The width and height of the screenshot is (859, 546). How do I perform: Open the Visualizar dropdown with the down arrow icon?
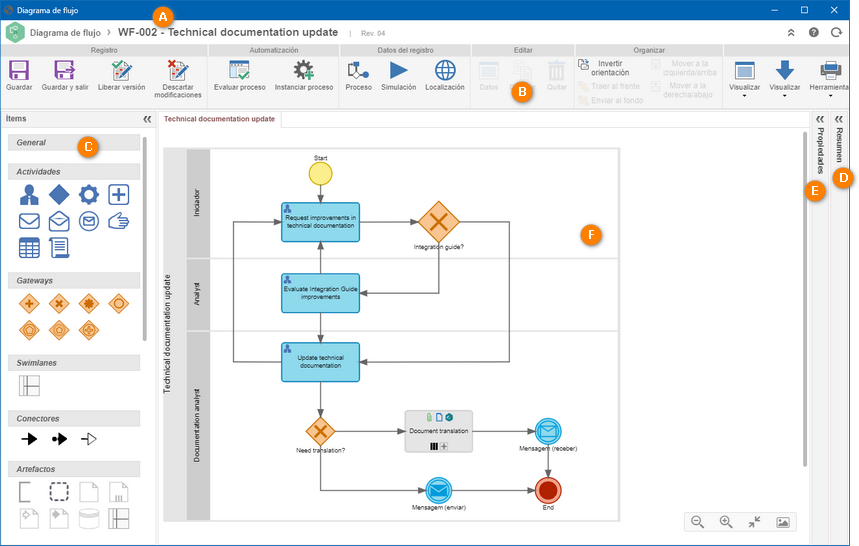click(784, 78)
